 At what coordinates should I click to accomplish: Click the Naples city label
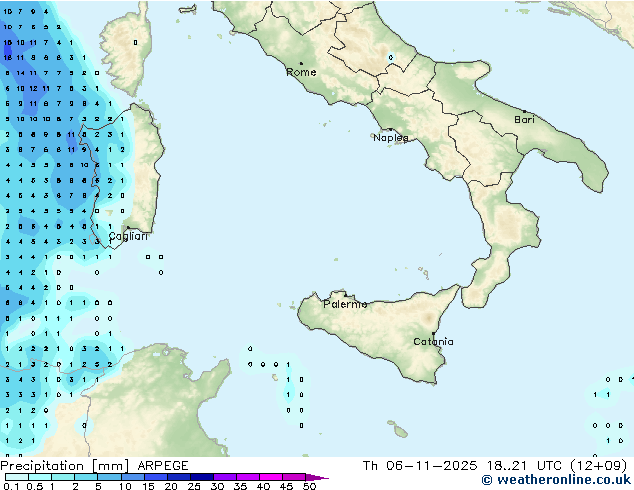[391, 138]
